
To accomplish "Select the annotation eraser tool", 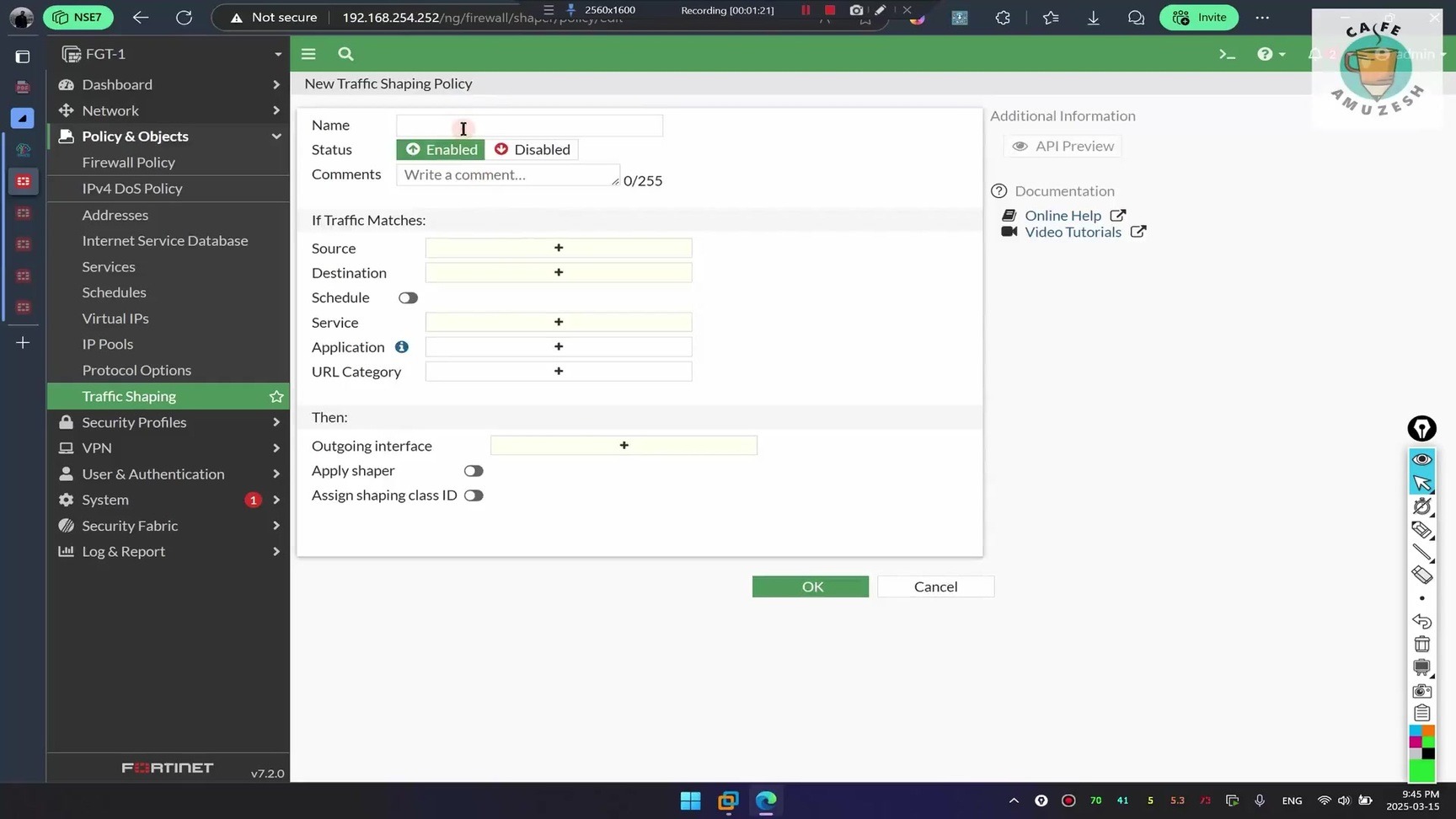I will click(1422, 575).
